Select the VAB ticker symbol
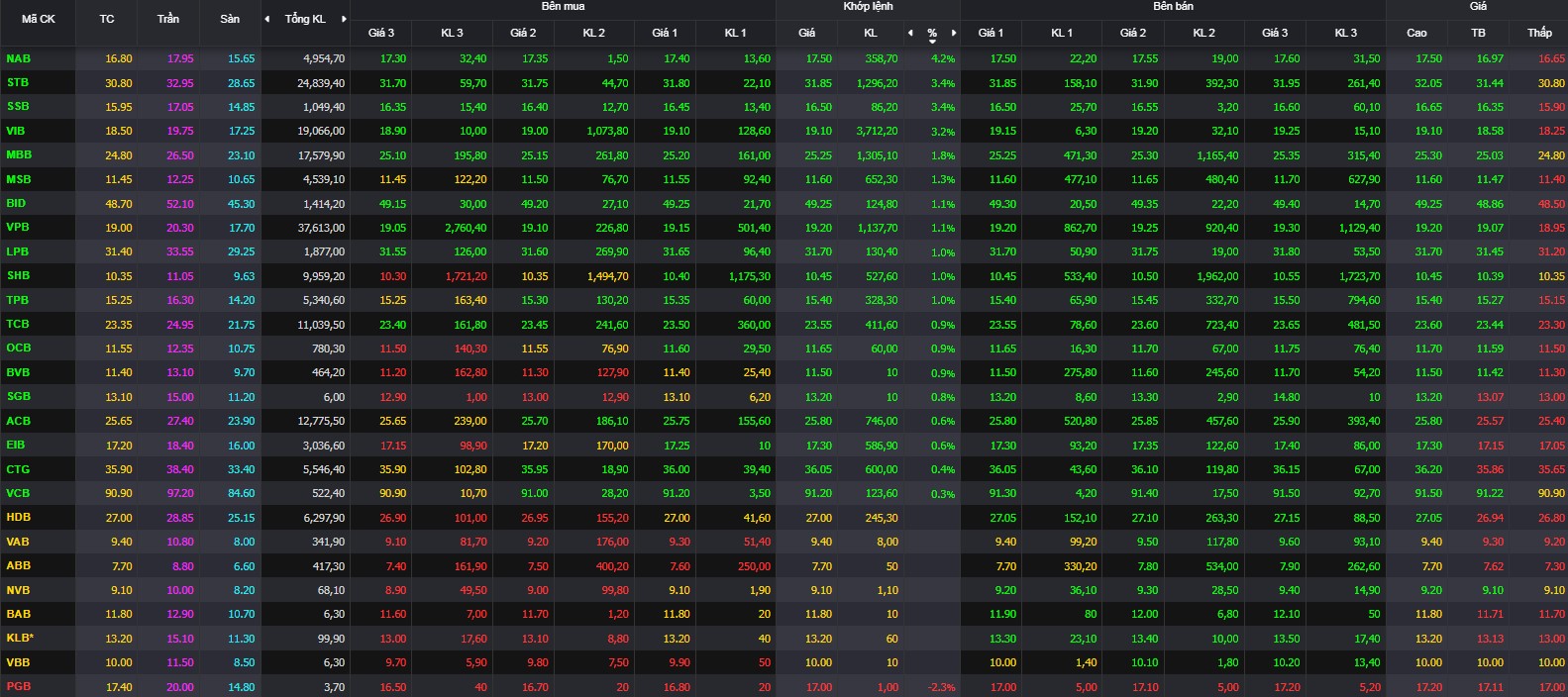 pyautogui.click(x=18, y=542)
